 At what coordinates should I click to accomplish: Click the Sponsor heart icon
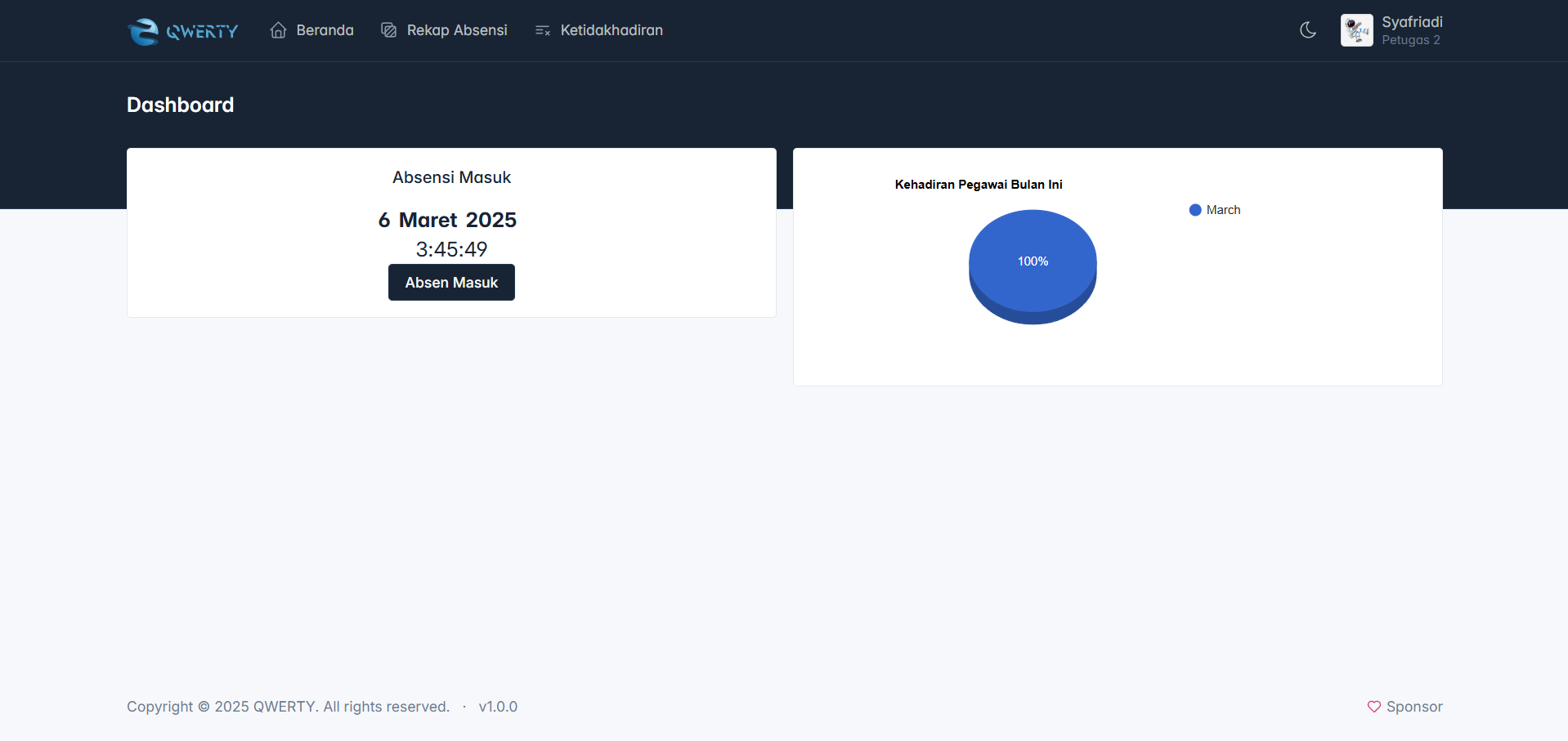(x=1374, y=707)
